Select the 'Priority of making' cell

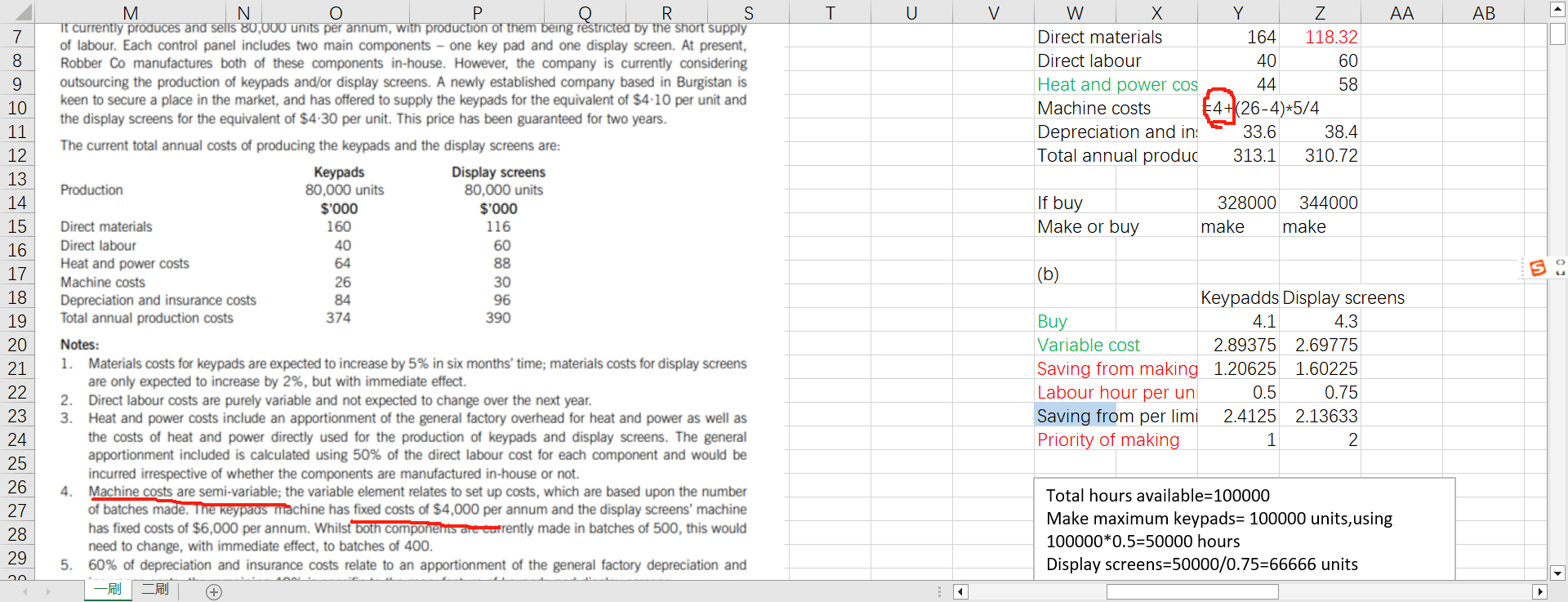[x=1116, y=439]
